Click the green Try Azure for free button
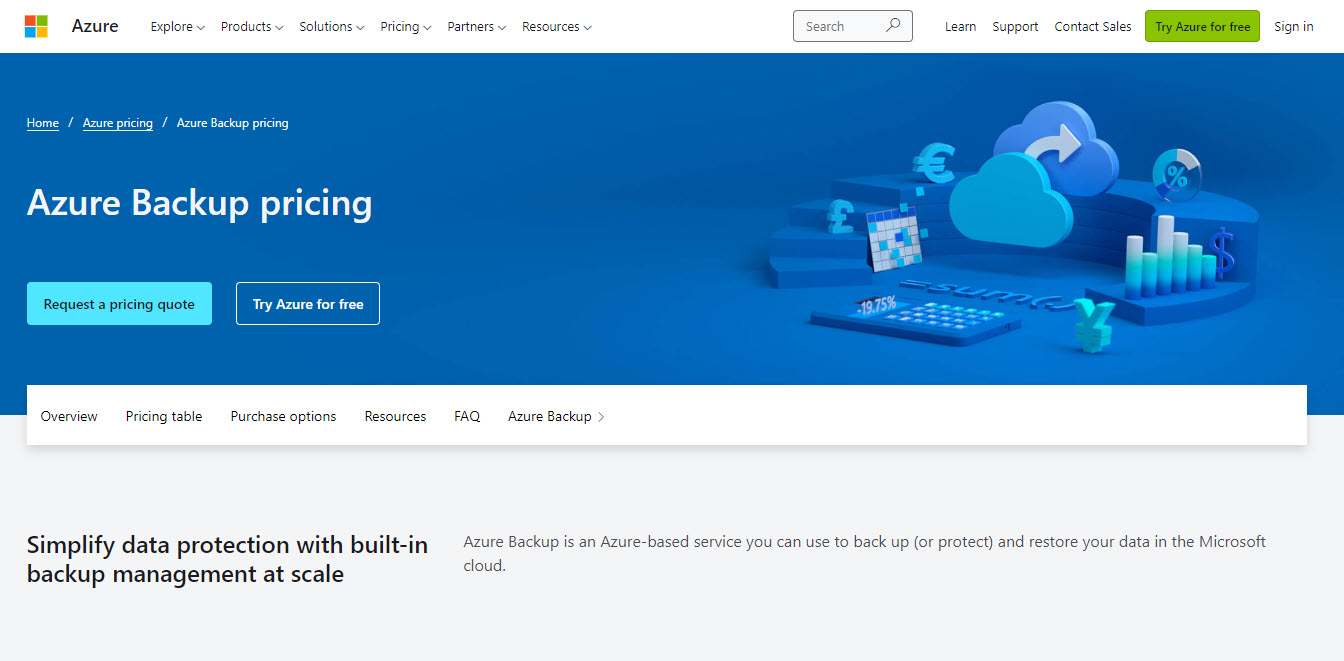This screenshot has width=1344, height=661. [x=1202, y=27]
